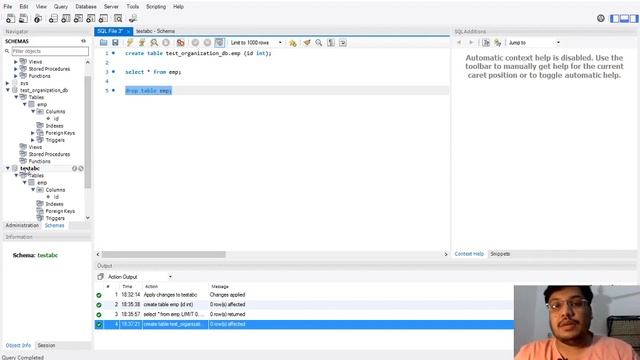
Task: Toggle the bottom output panel visibility
Action: 624,18
